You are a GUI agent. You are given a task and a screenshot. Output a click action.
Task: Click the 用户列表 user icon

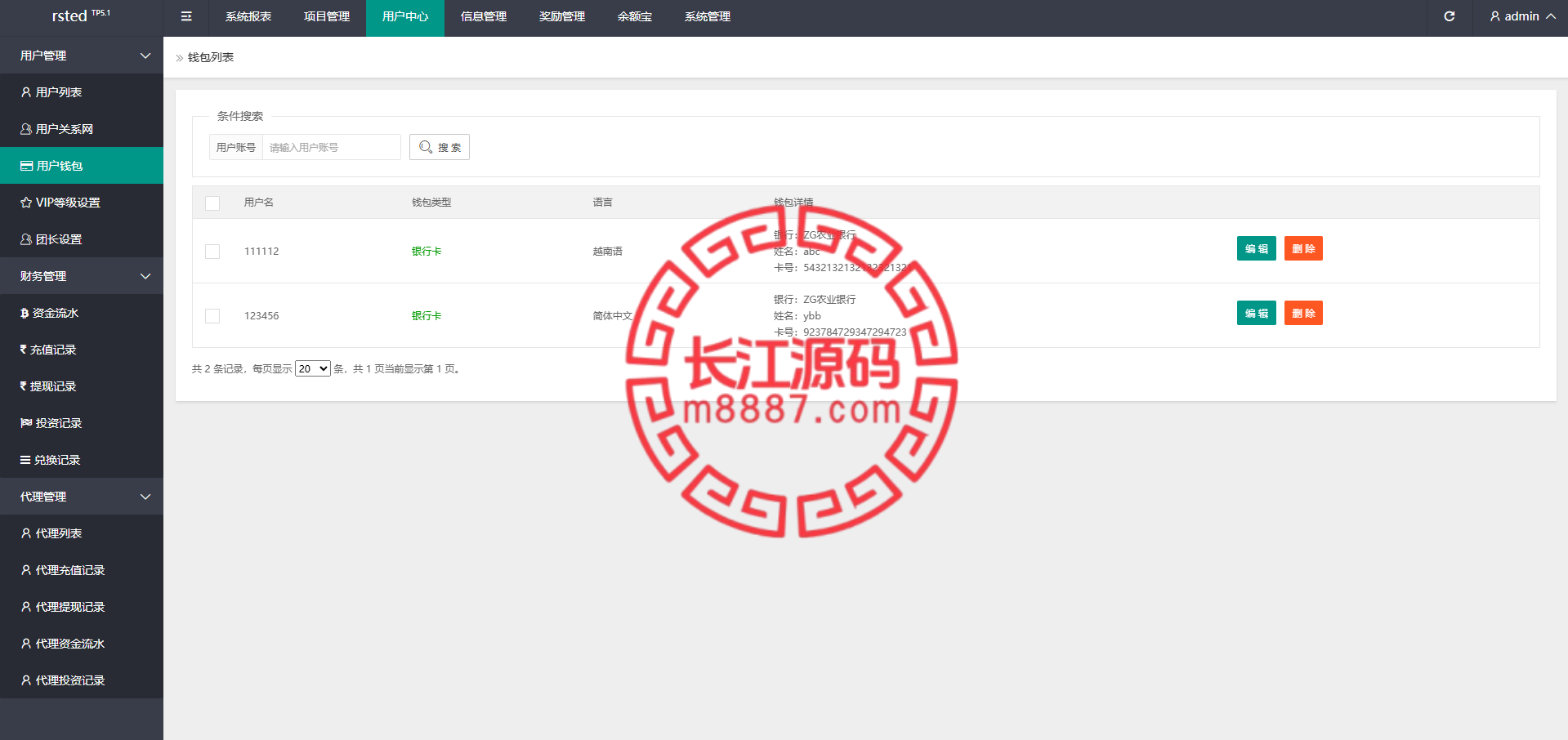click(x=26, y=92)
